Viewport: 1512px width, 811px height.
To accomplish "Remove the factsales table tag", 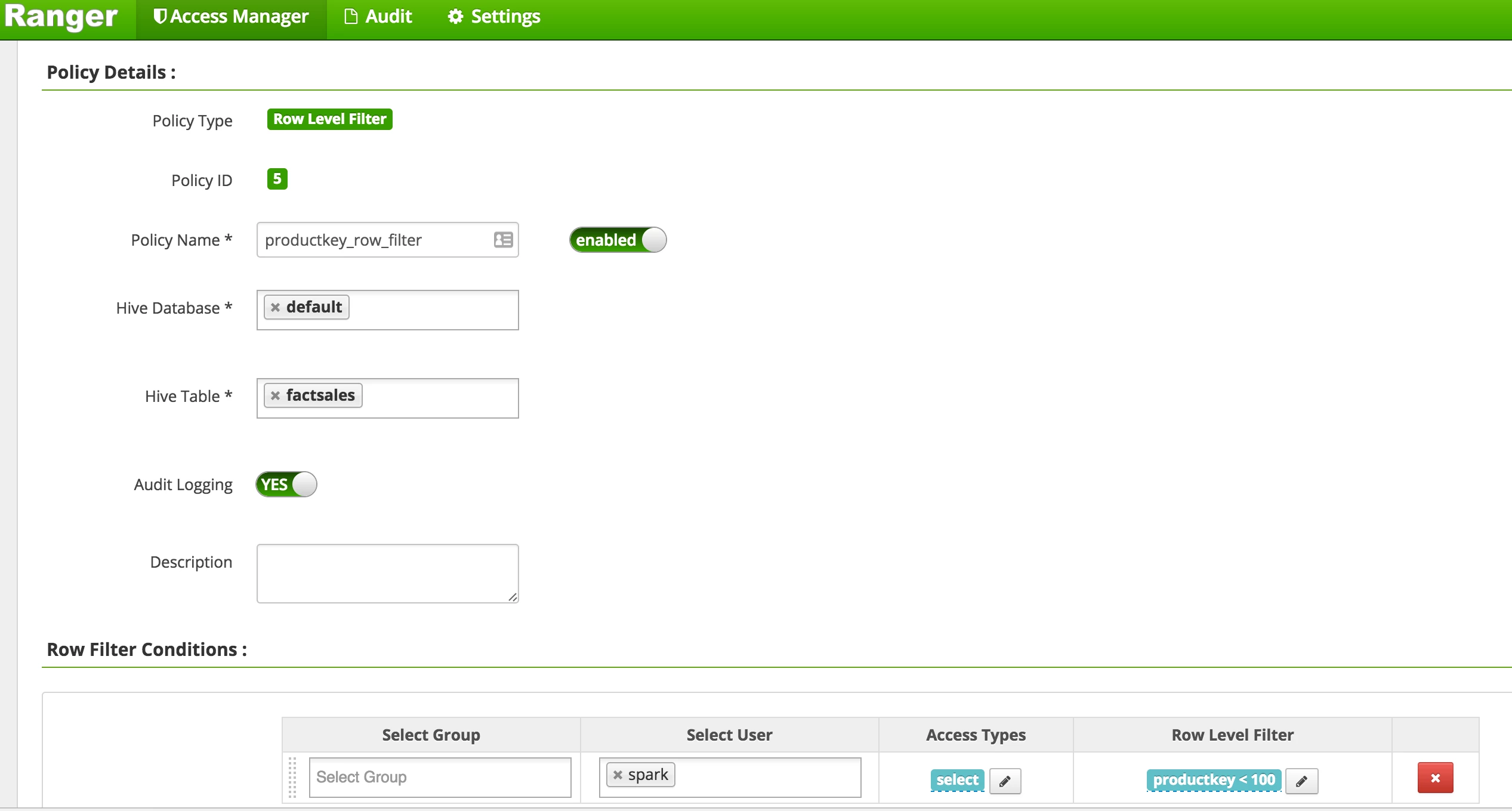I will (275, 396).
